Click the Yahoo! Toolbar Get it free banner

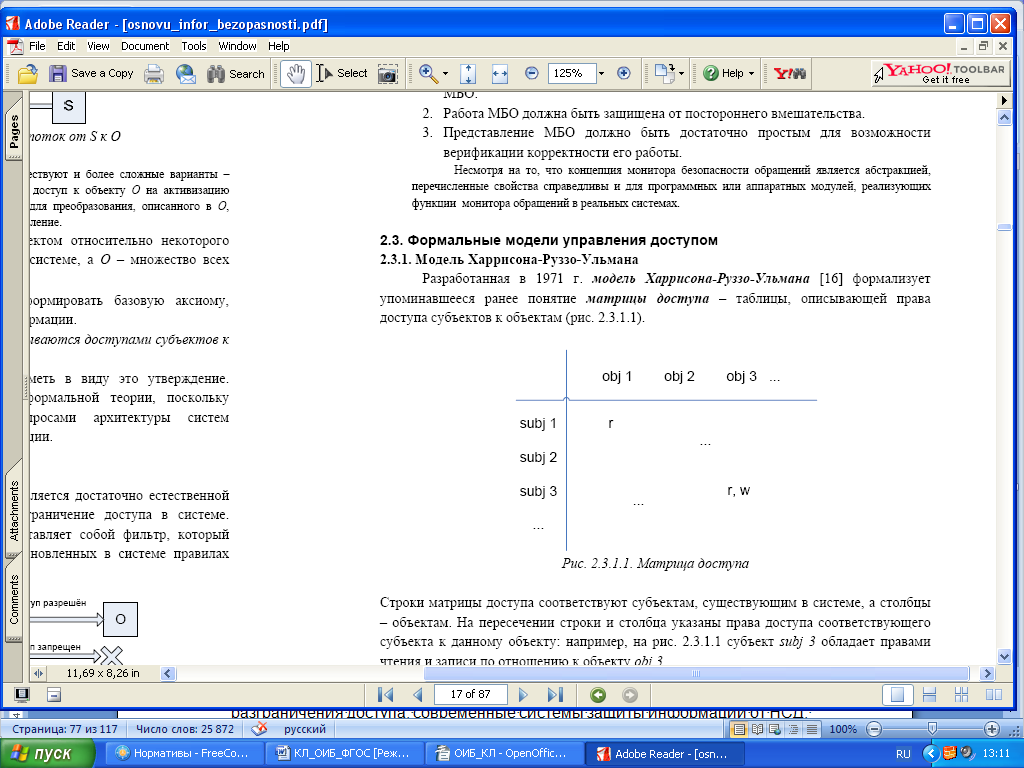point(940,73)
